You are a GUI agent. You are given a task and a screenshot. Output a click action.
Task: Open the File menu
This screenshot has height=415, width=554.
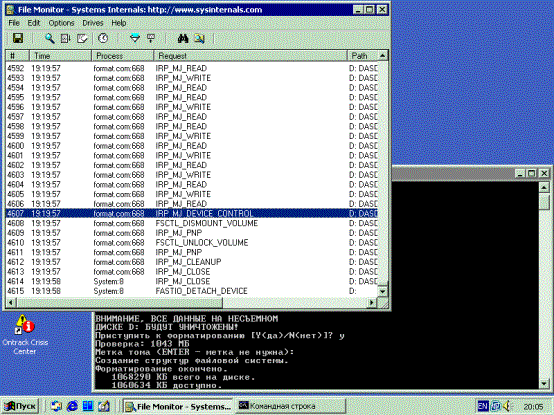(x=14, y=23)
